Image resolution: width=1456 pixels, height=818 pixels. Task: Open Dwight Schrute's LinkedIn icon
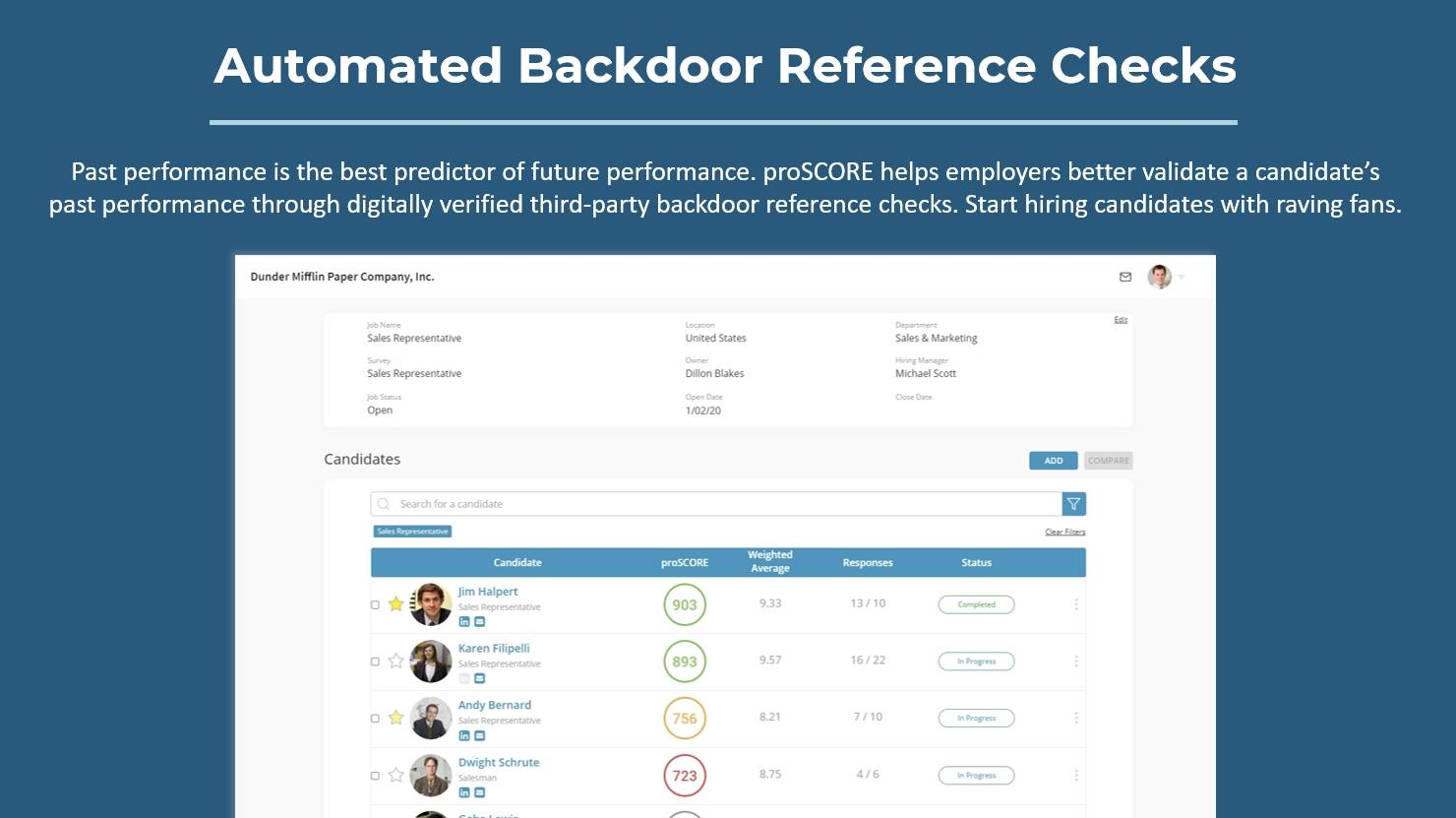(x=464, y=792)
